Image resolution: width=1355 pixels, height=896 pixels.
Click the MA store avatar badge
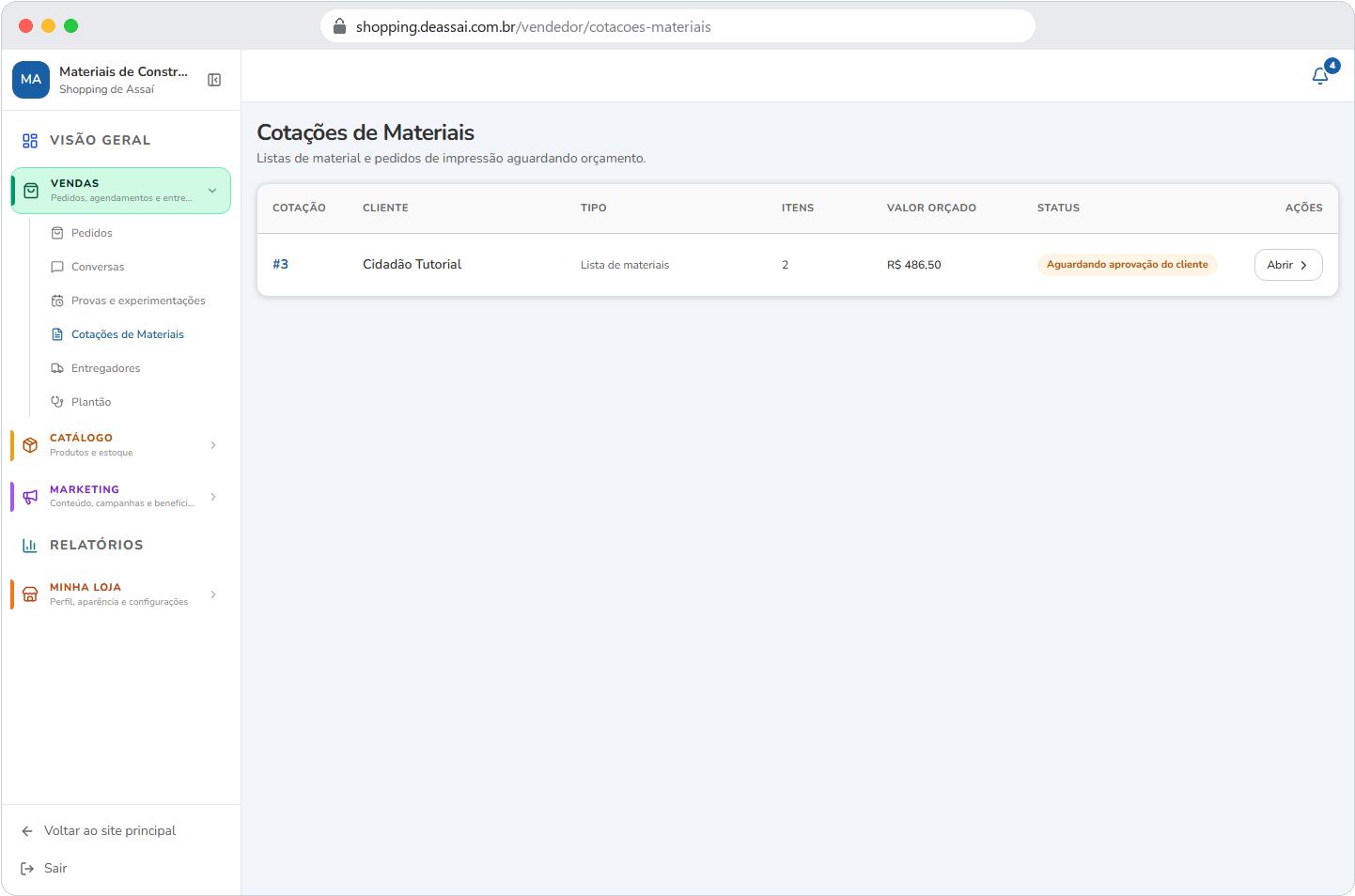(31, 80)
